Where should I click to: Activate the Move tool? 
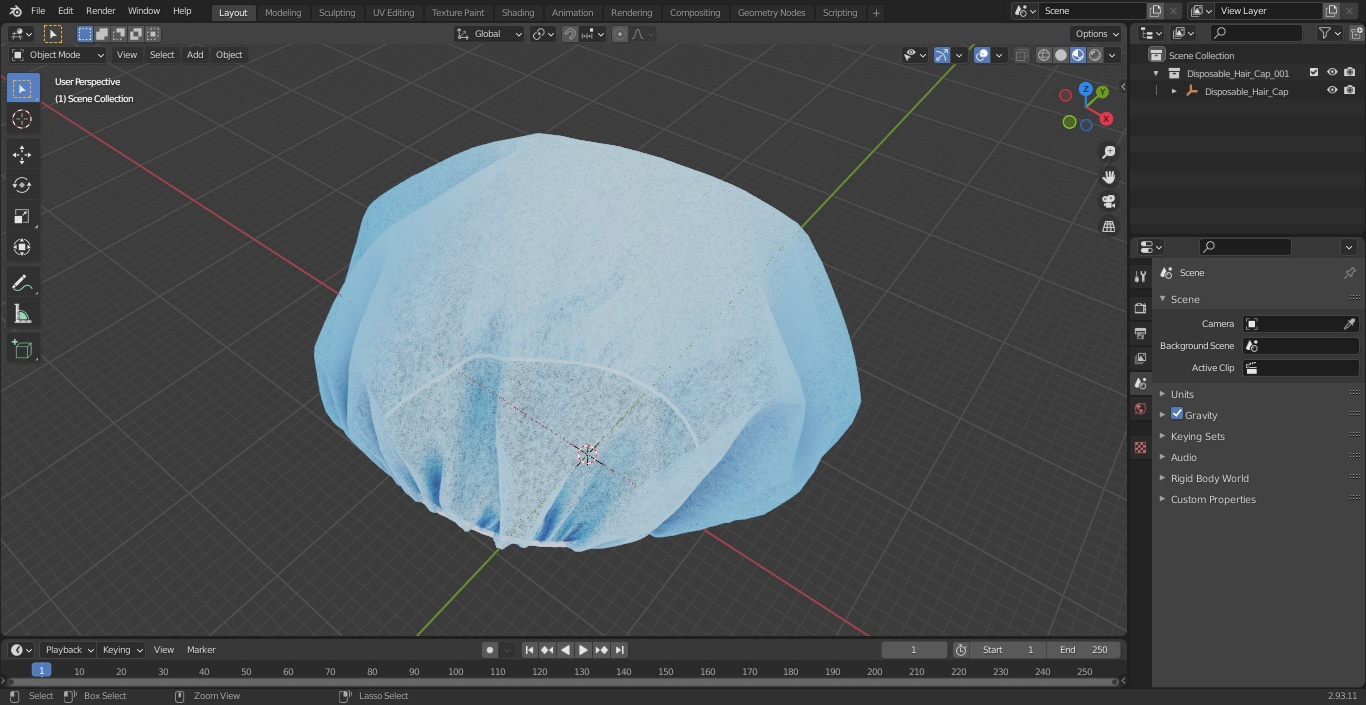pos(22,154)
